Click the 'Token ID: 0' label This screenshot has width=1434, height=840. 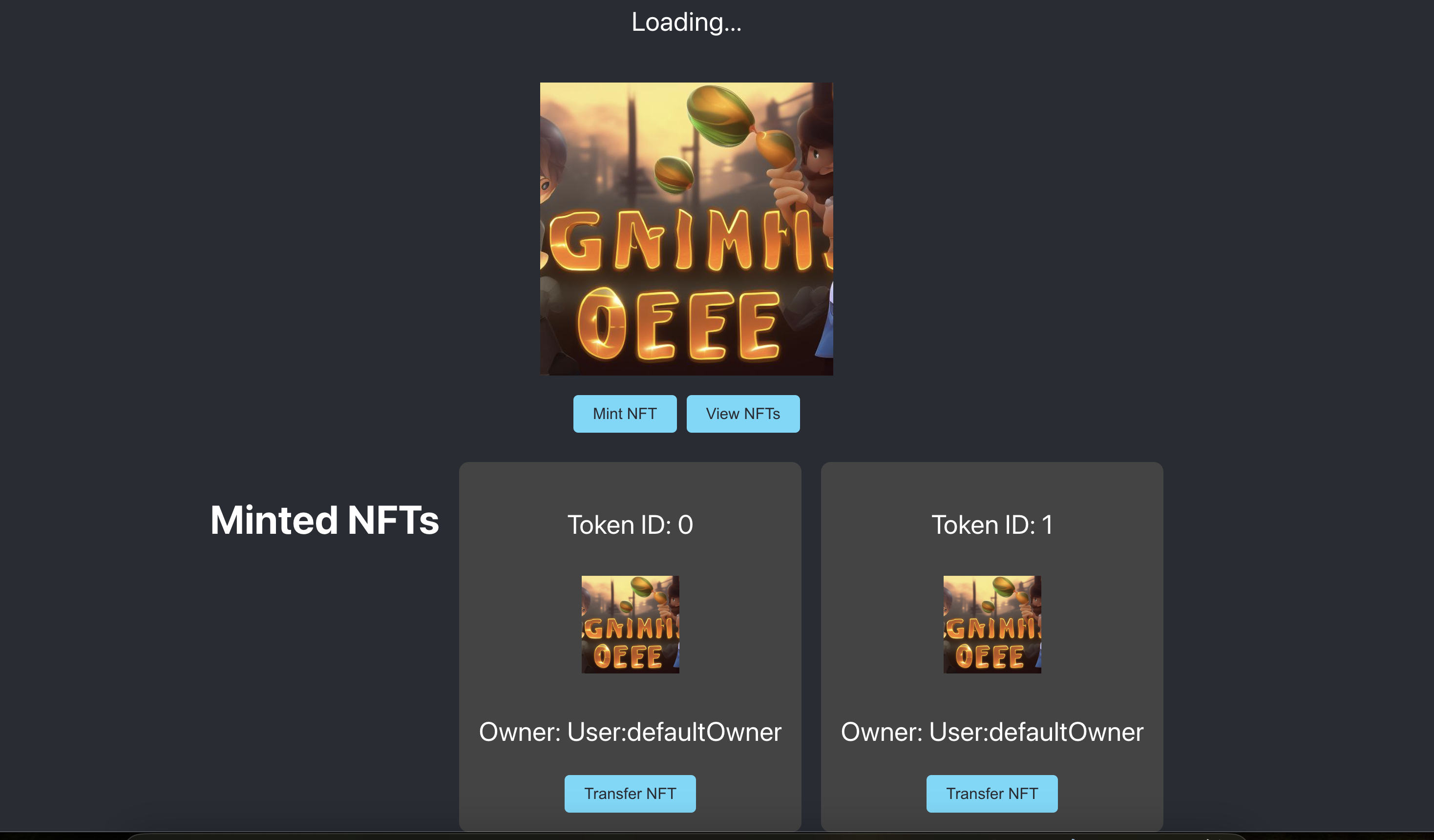(630, 525)
